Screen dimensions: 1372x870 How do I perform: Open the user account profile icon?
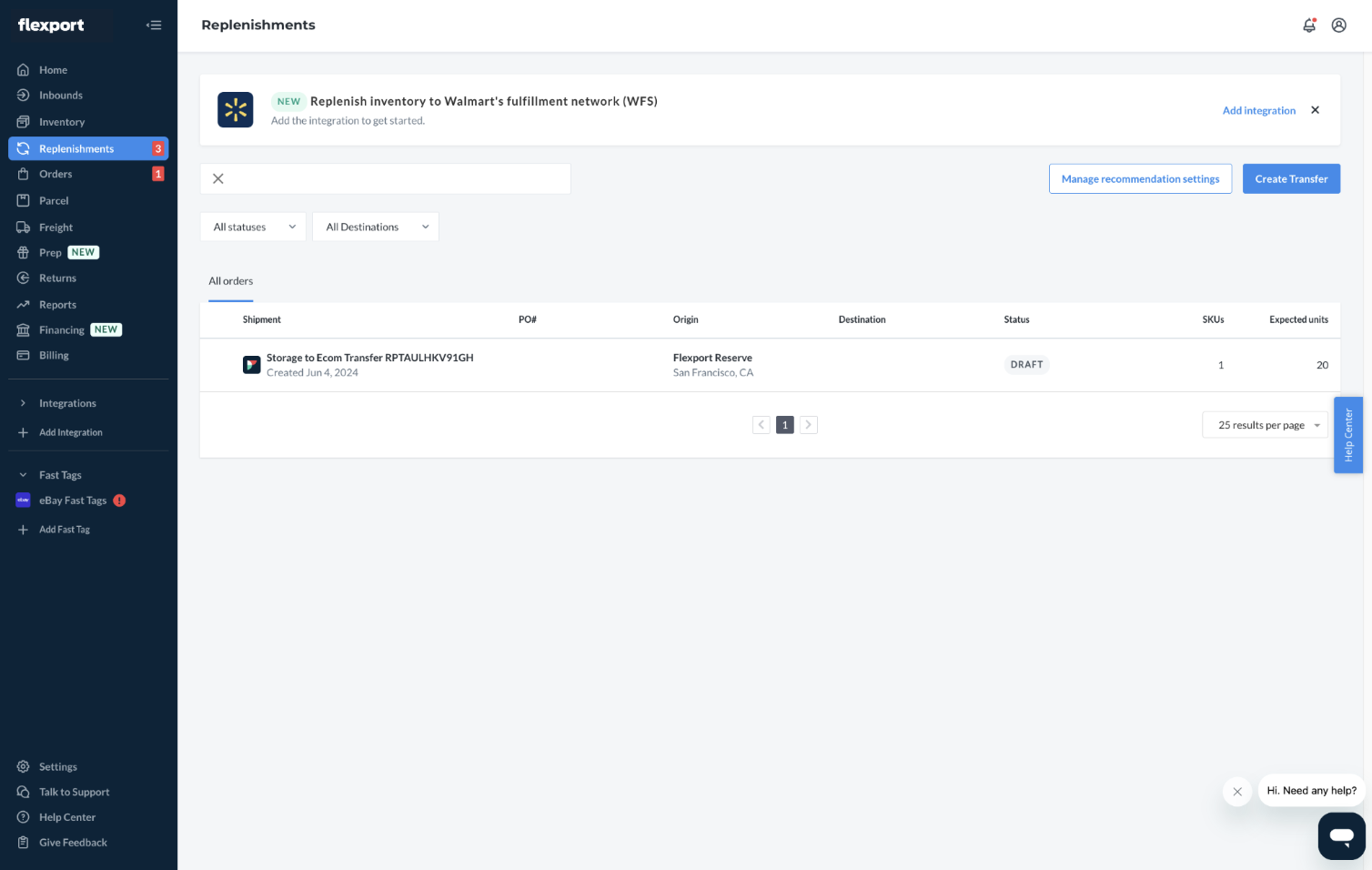pos(1338,25)
